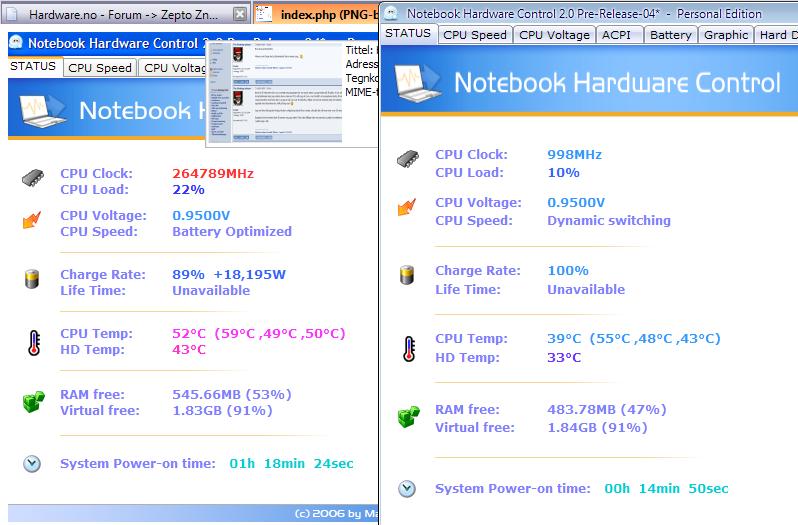Viewport: 798px width, 525px height.
Task: Open CPU Voltage tab in right NHC window
Action: pos(554,35)
